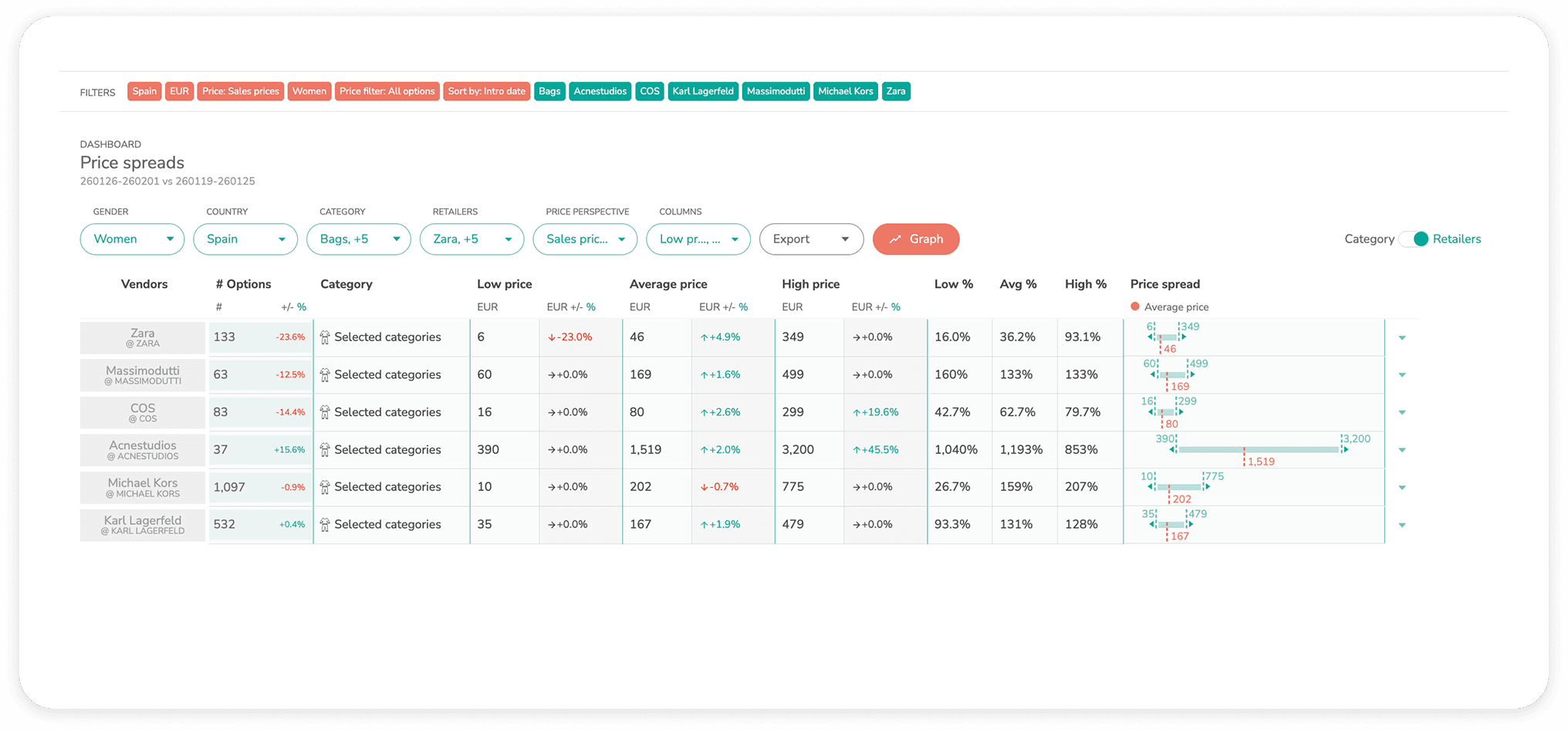Screen dimensions: 1568x731
Task: Click the COS row price spread bar
Action: coord(1165,412)
